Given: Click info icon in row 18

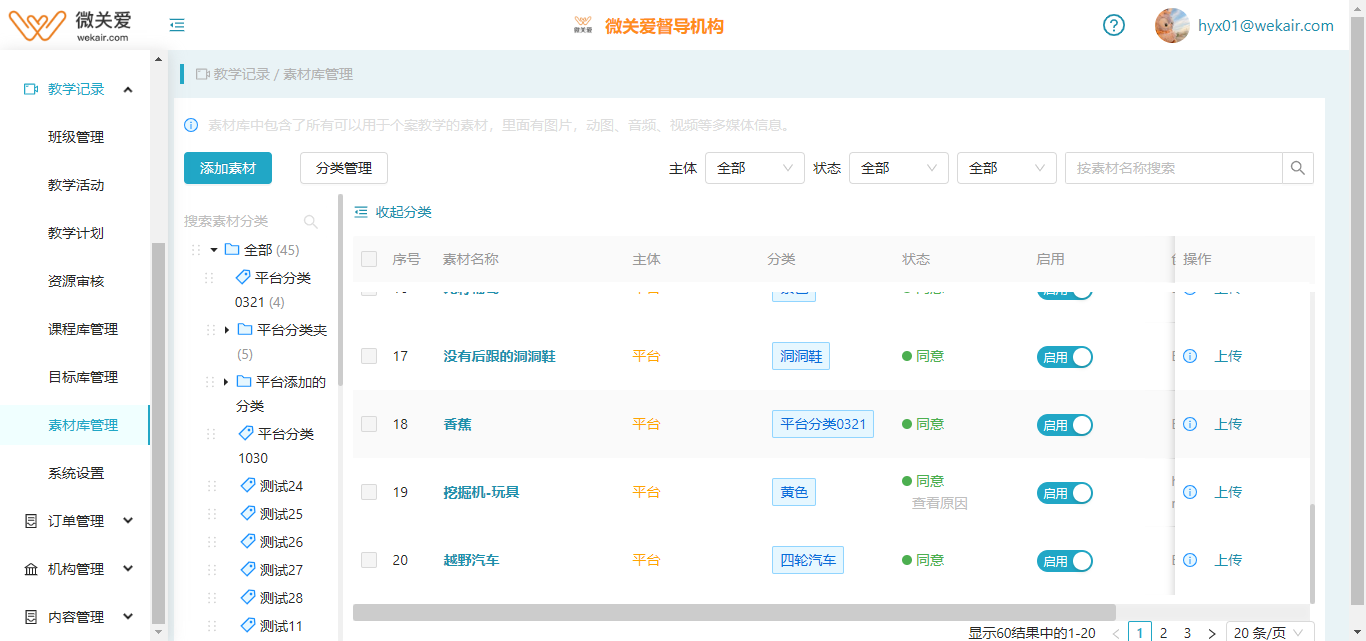Looking at the screenshot, I should click(1190, 424).
